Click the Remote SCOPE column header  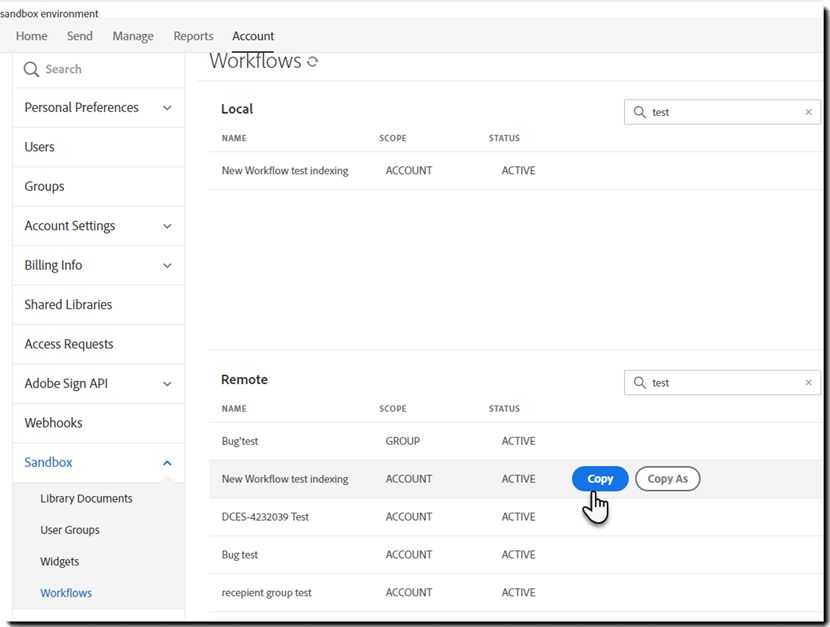point(393,408)
